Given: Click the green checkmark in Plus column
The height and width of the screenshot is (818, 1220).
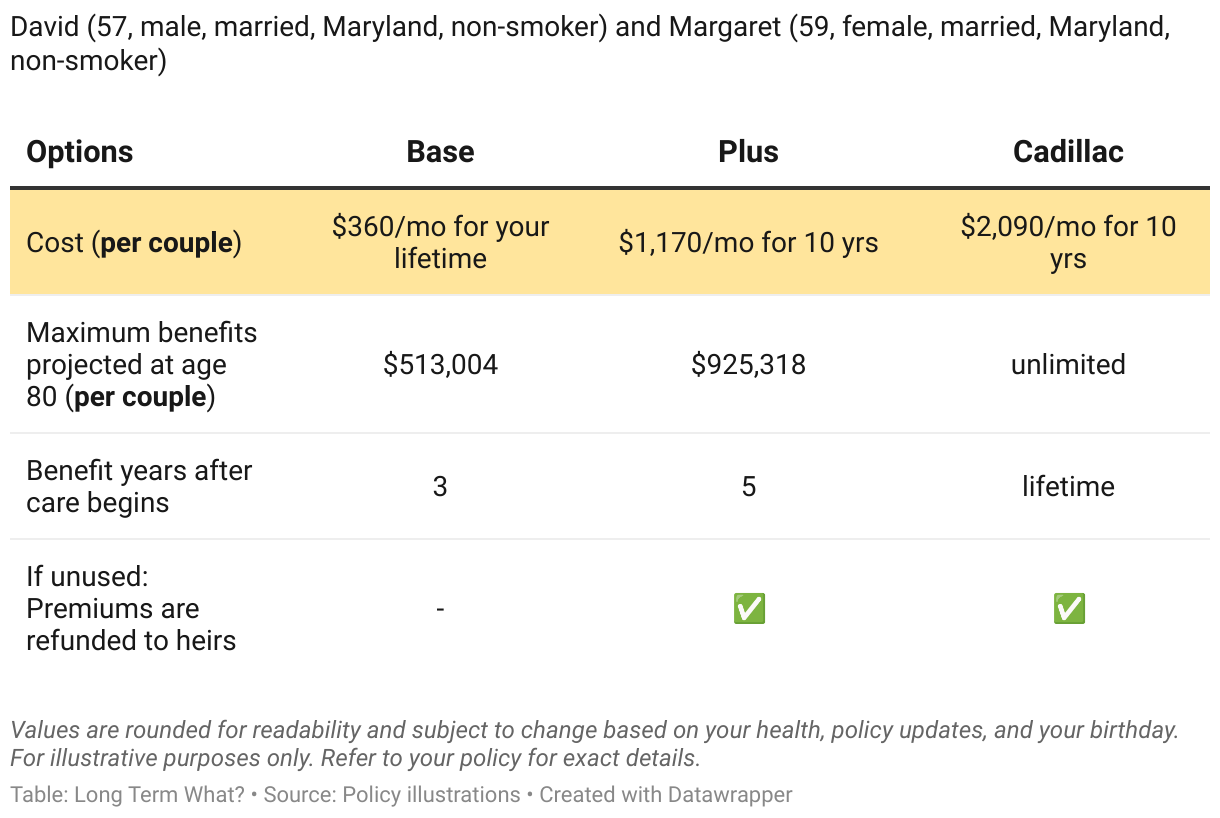Looking at the screenshot, I should 749,609.
